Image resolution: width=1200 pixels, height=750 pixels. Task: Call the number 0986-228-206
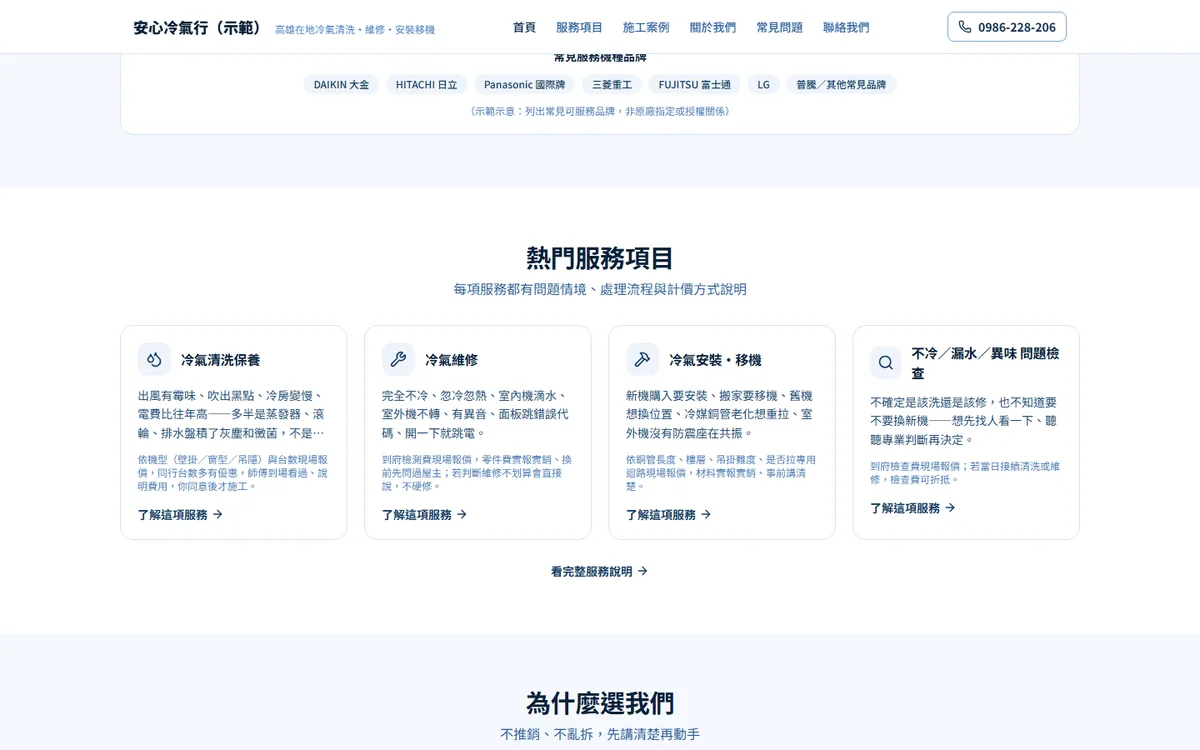1007,27
